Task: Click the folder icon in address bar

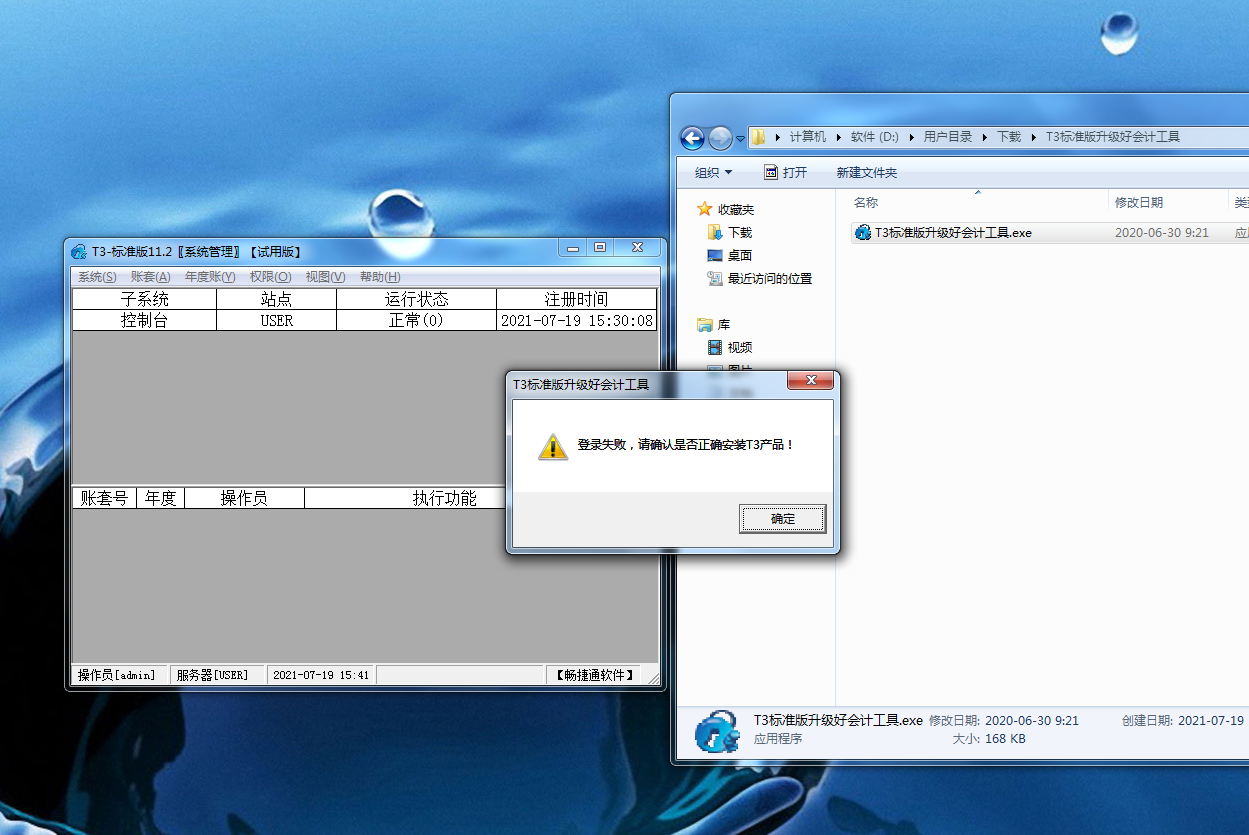Action: tap(759, 137)
